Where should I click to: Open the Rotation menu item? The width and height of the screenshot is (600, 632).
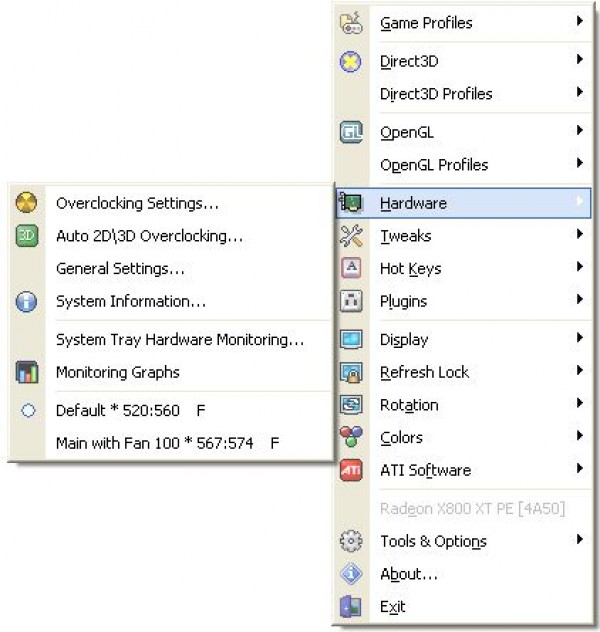409,405
